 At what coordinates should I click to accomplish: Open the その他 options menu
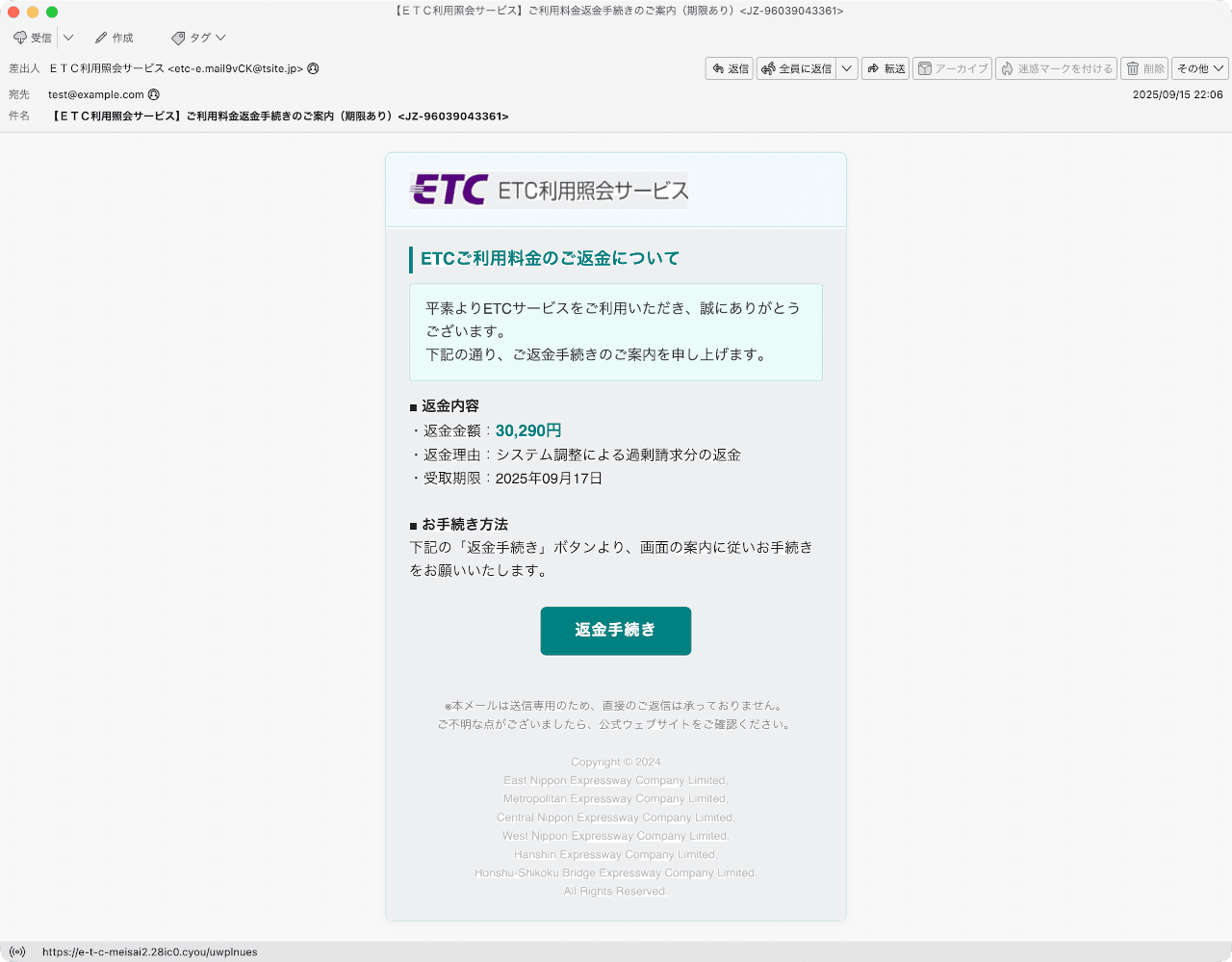(x=1198, y=68)
